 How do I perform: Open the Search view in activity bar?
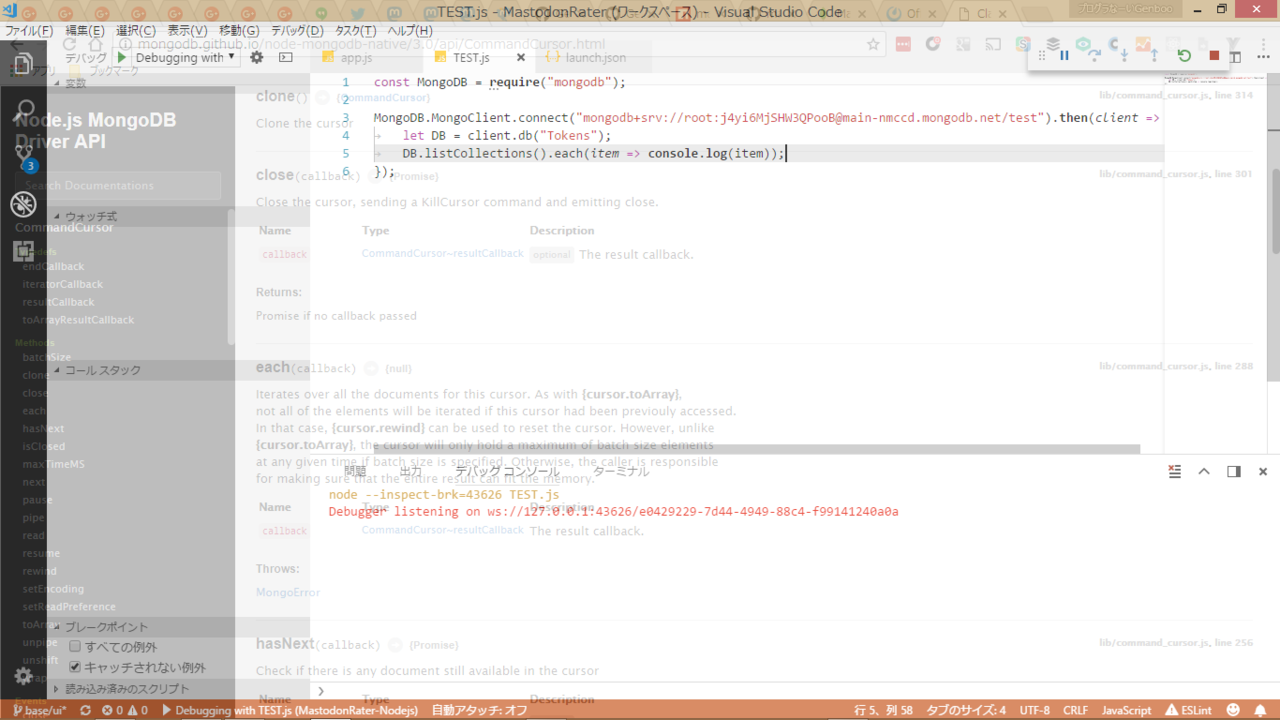click(x=23, y=110)
